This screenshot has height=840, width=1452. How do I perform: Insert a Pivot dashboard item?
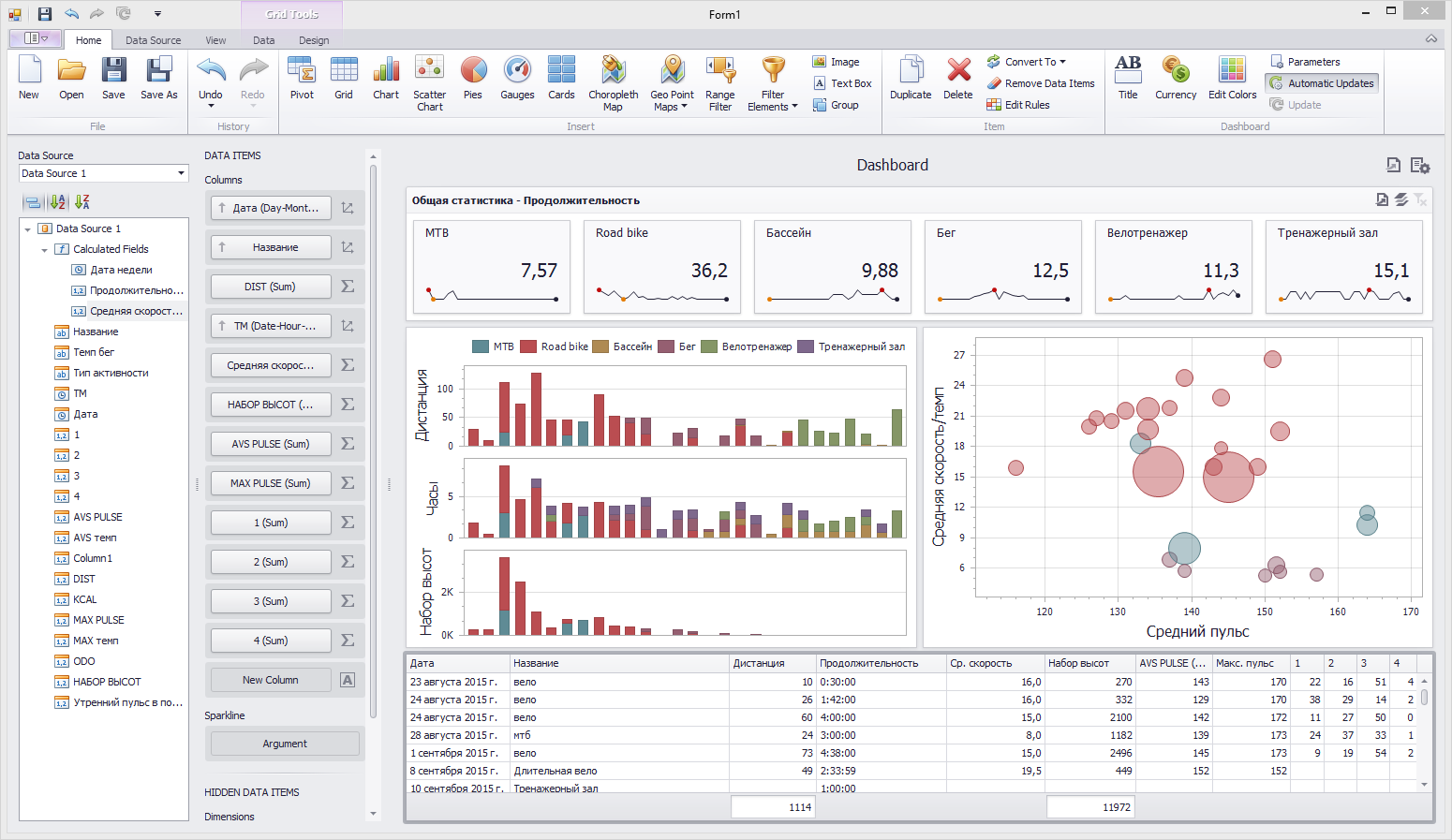pos(302,80)
